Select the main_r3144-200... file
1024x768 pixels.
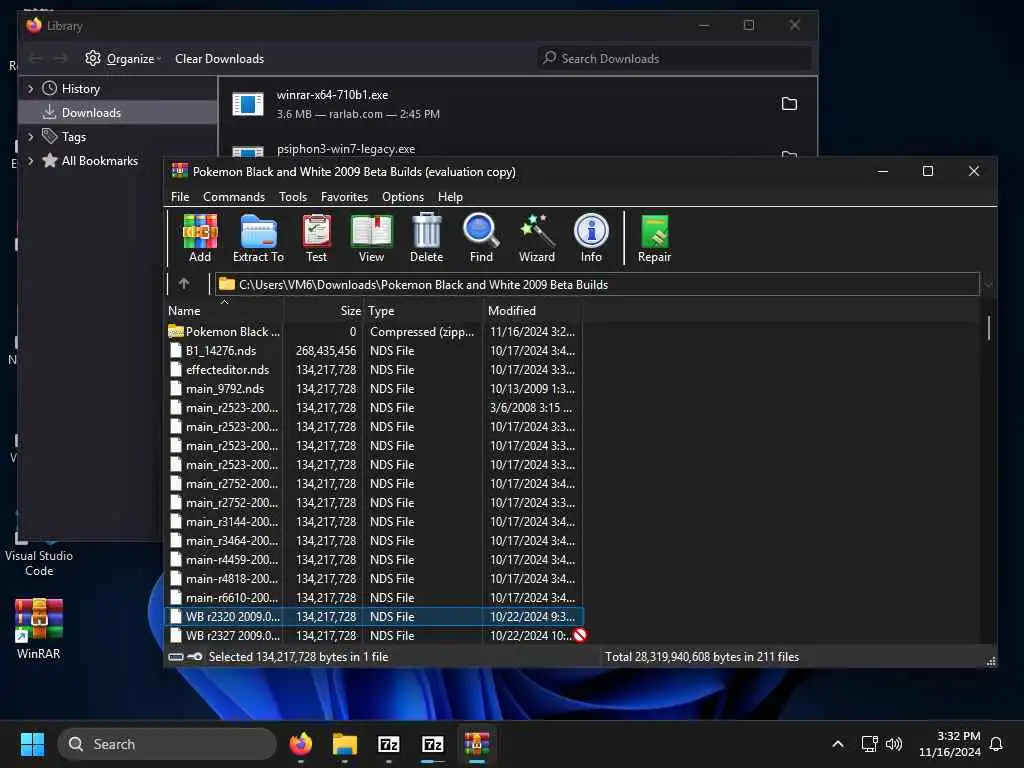pyautogui.click(x=374, y=522)
